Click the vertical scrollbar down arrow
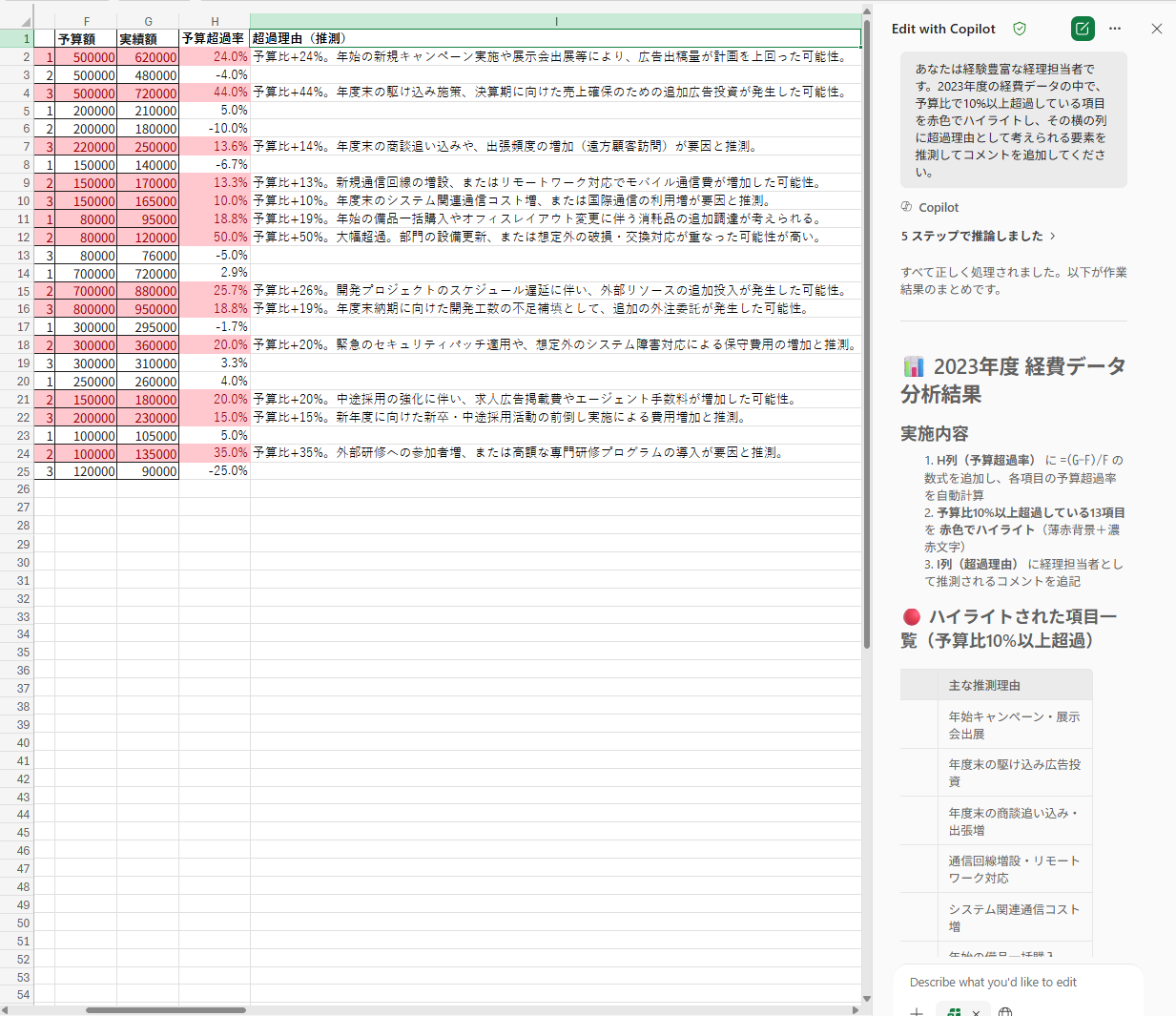Image resolution: width=1176 pixels, height=1016 pixels. 867,999
